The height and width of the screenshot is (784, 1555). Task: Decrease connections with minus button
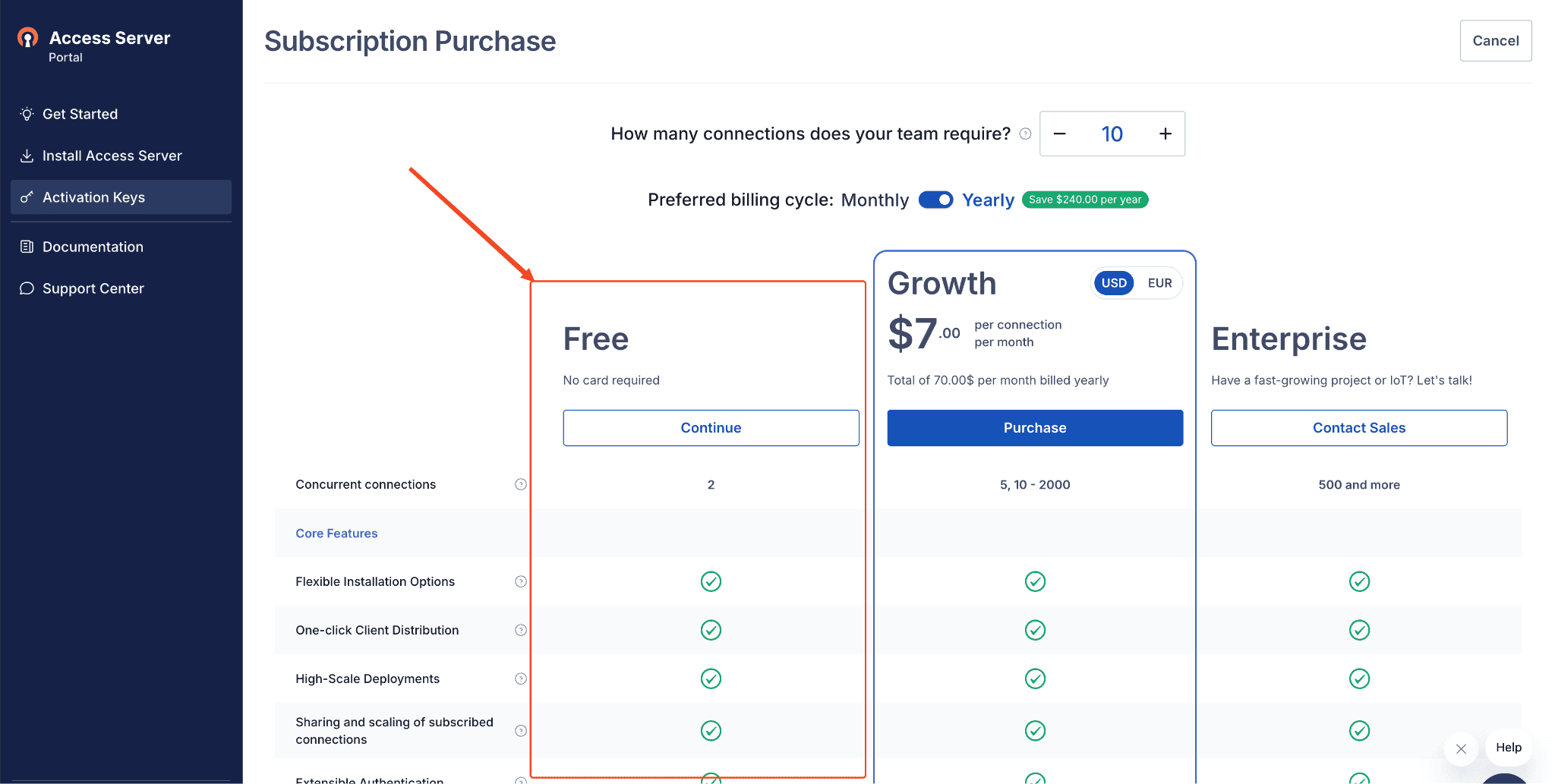click(x=1060, y=134)
